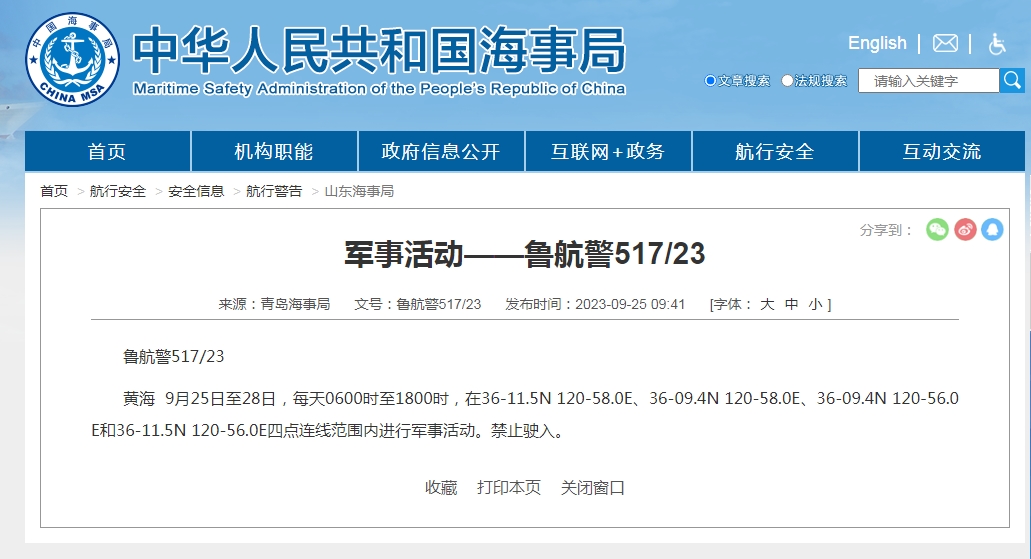Viewport: 1031px width, 559px height.
Task: Switch to the English site
Action: (x=877, y=43)
